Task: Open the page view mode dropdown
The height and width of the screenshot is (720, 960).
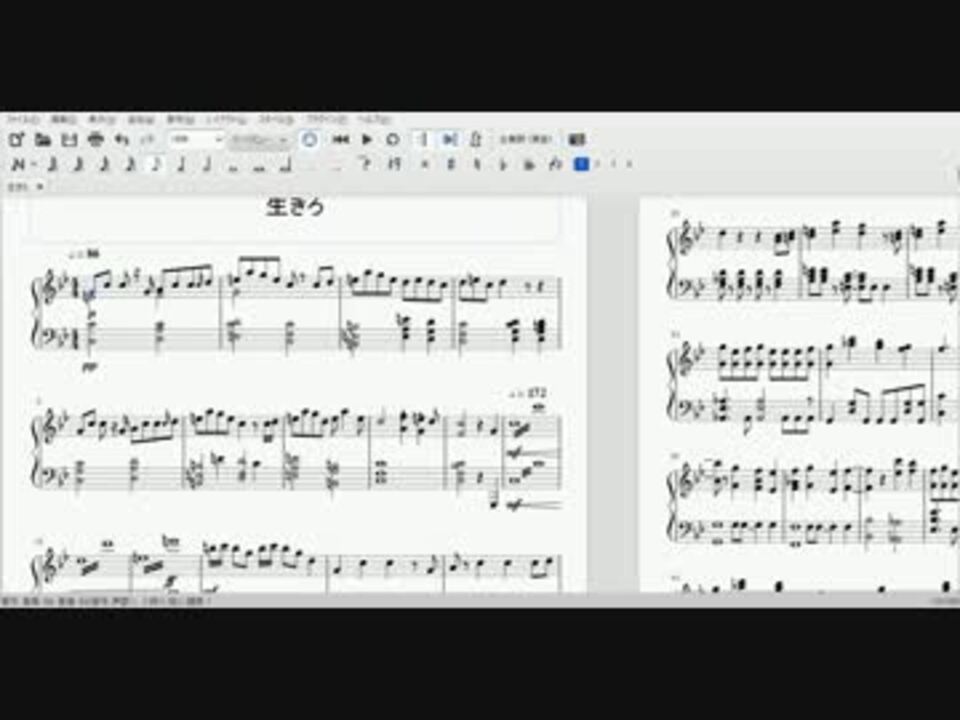Action: point(260,140)
